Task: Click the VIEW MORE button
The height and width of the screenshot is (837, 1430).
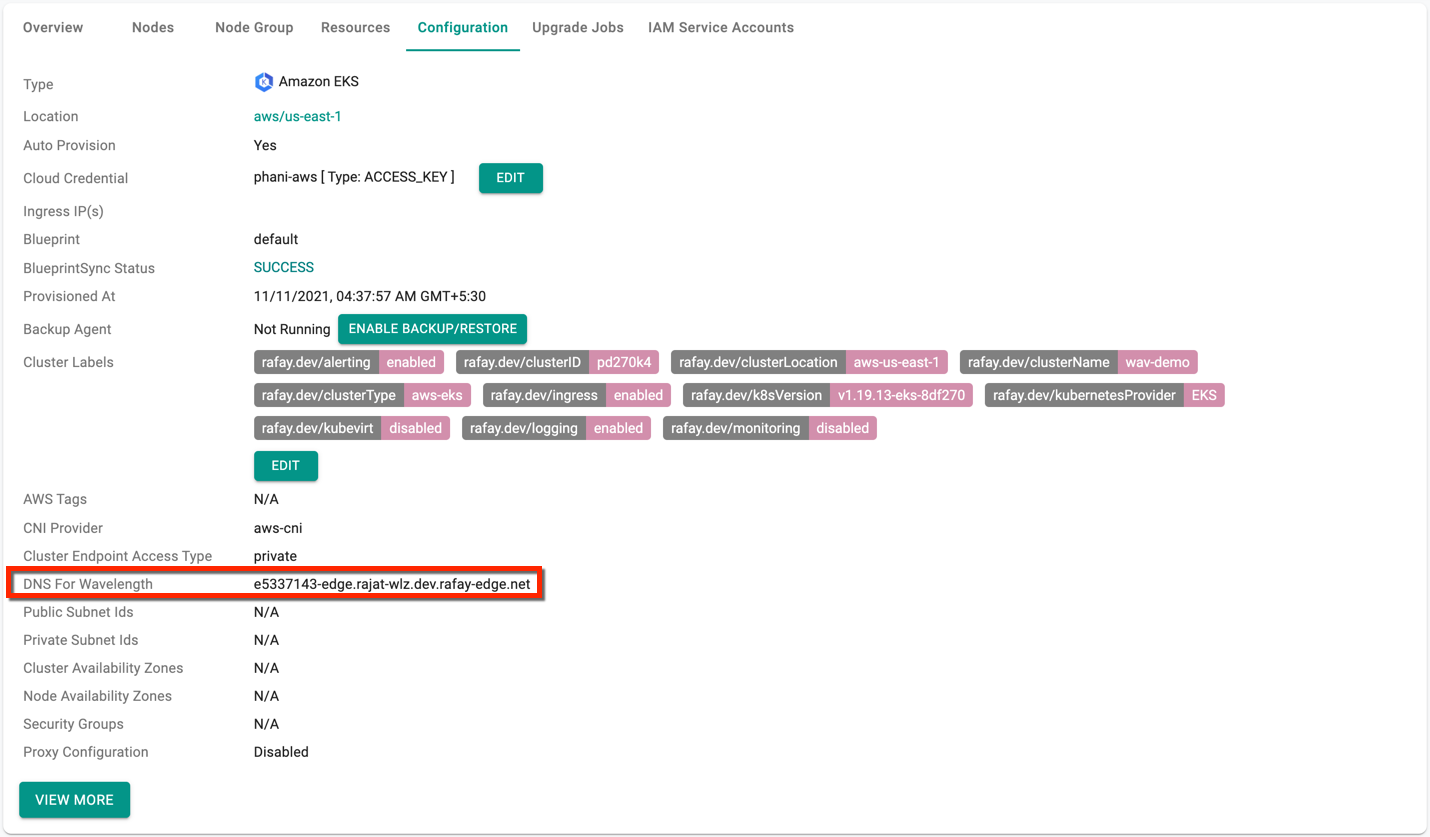Action: [75, 800]
